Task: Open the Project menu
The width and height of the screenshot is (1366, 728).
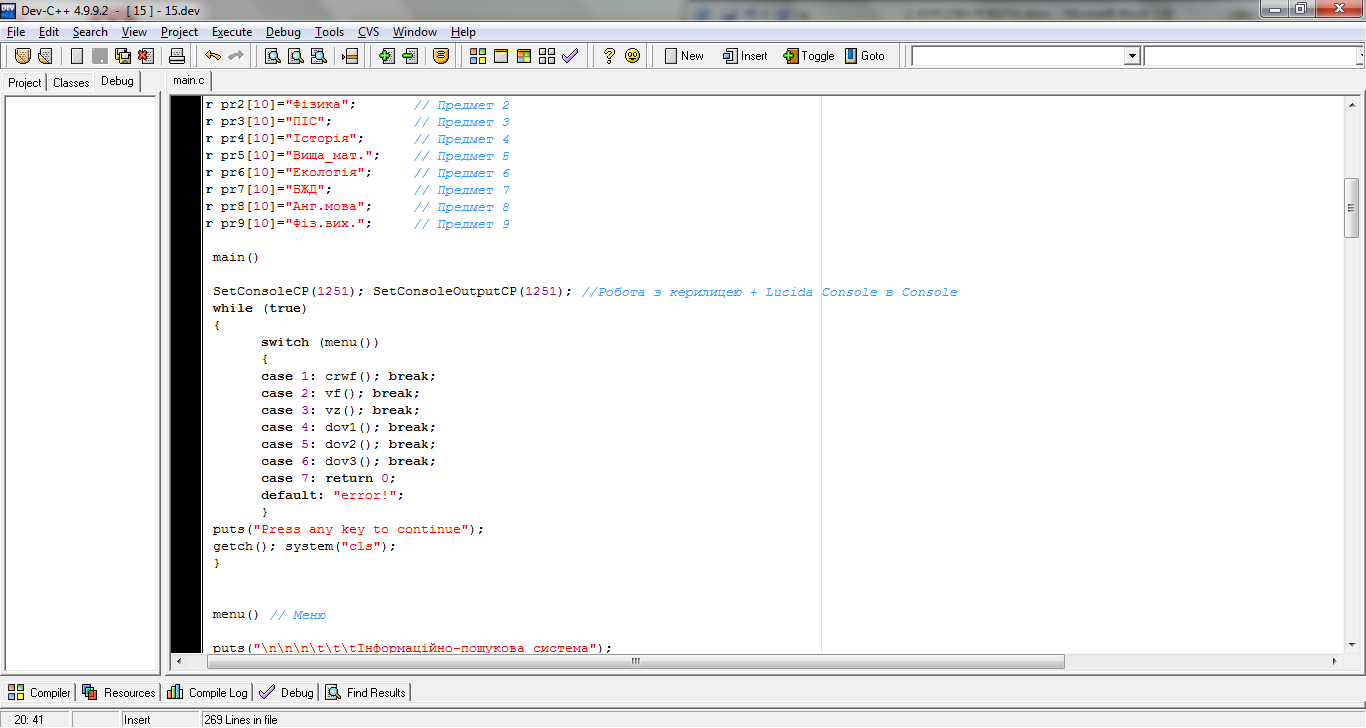Action: click(x=180, y=32)
